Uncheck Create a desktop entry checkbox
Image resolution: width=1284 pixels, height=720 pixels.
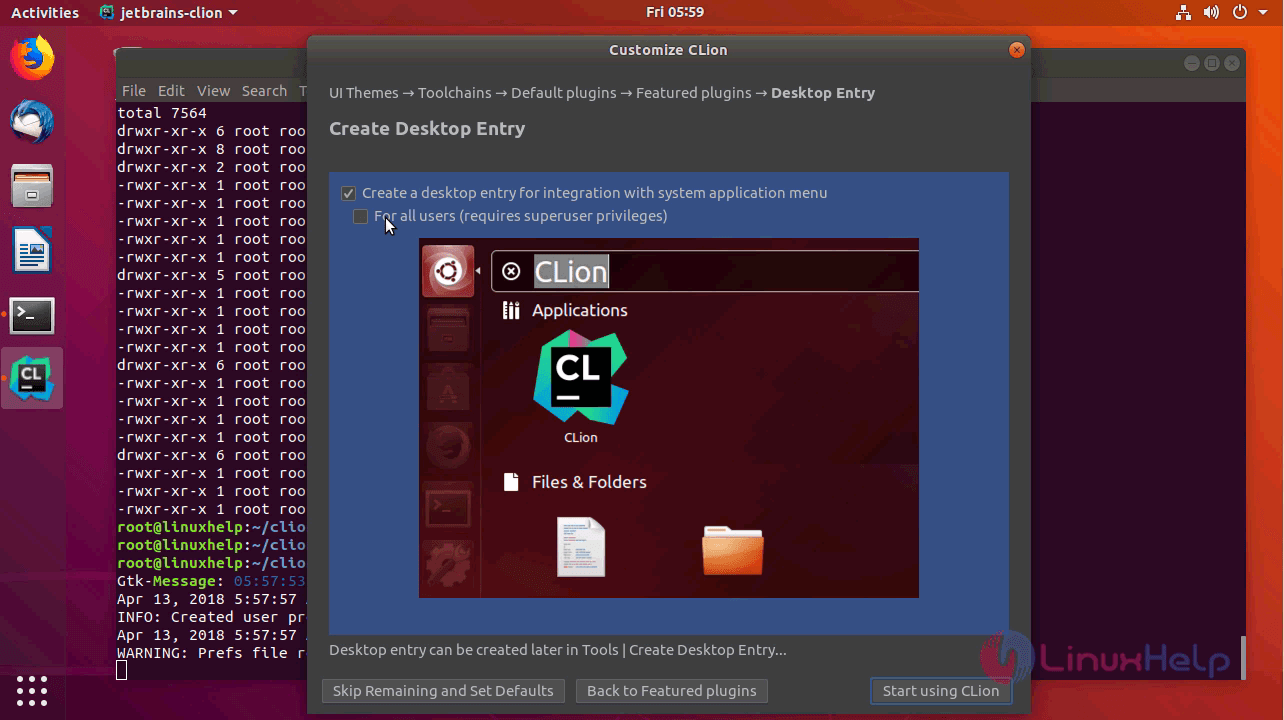(x=348, y=193)
